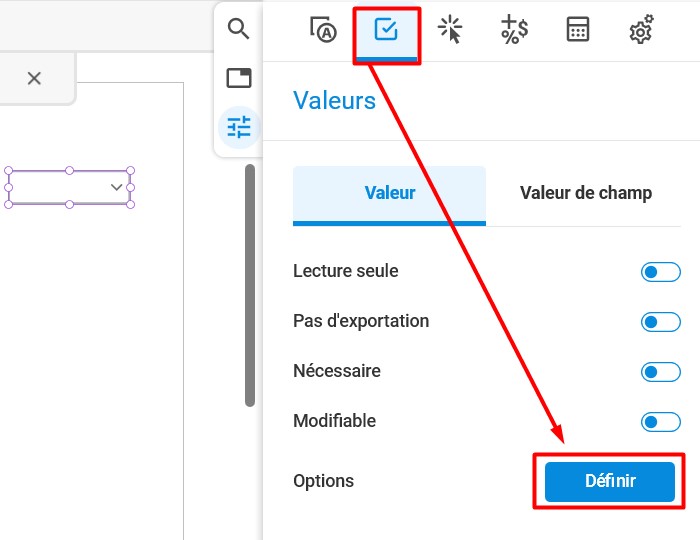Image resolution: width=700 pixels, height=540 pixels.
Task: Select the checkbox values properties icon
Action: tap(386, 29)
